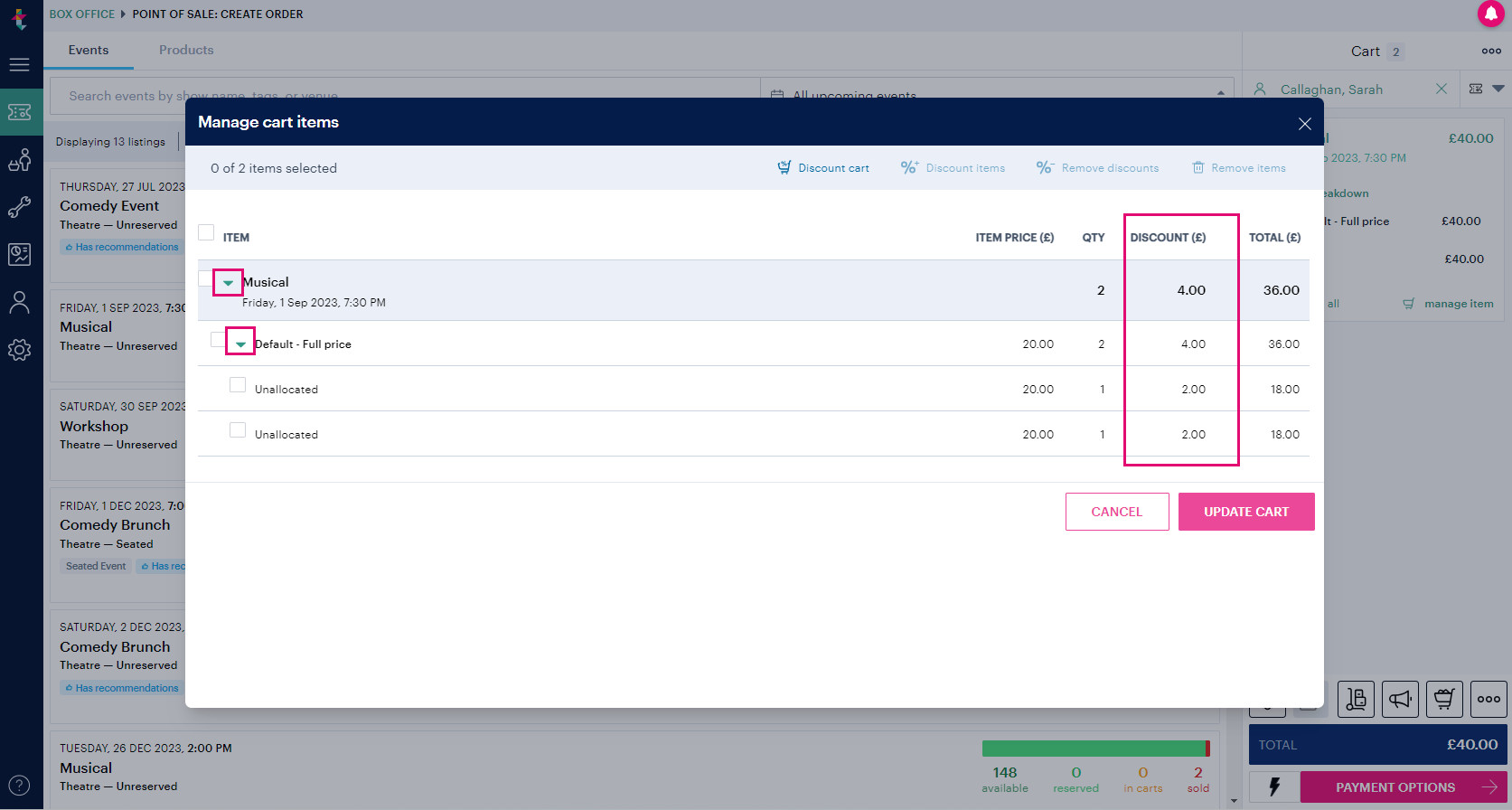
Task: Click the Musical row discount value 4.00
Action: [x=1191, y=290]
